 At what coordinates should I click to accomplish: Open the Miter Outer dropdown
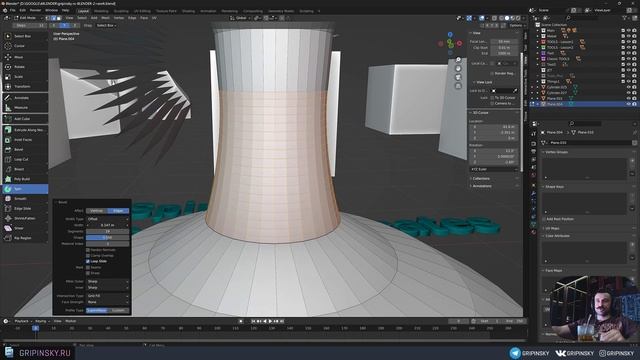pyautogui.click(x=108, y=282)
